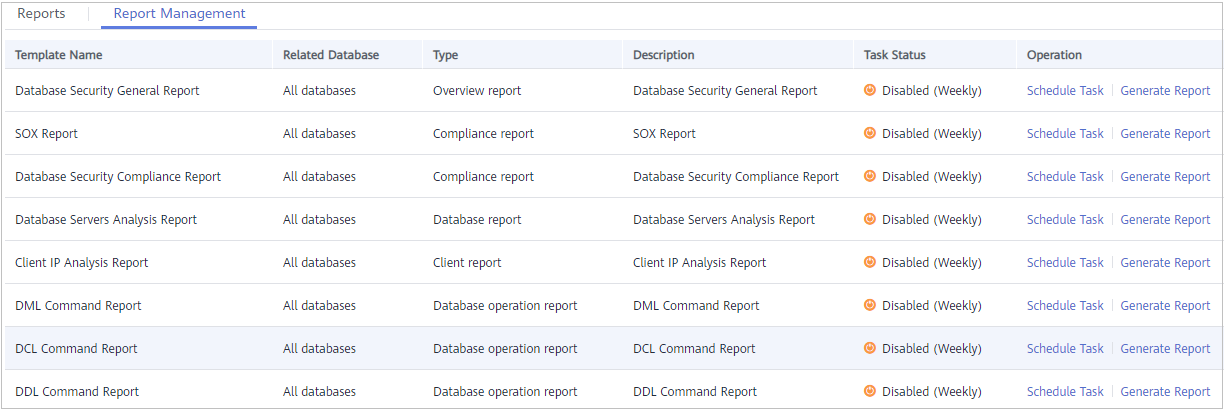Click the Task Status column header
Image resolution: width=1224 pixels, height=410 pixels.
click(x=895, y=55)
